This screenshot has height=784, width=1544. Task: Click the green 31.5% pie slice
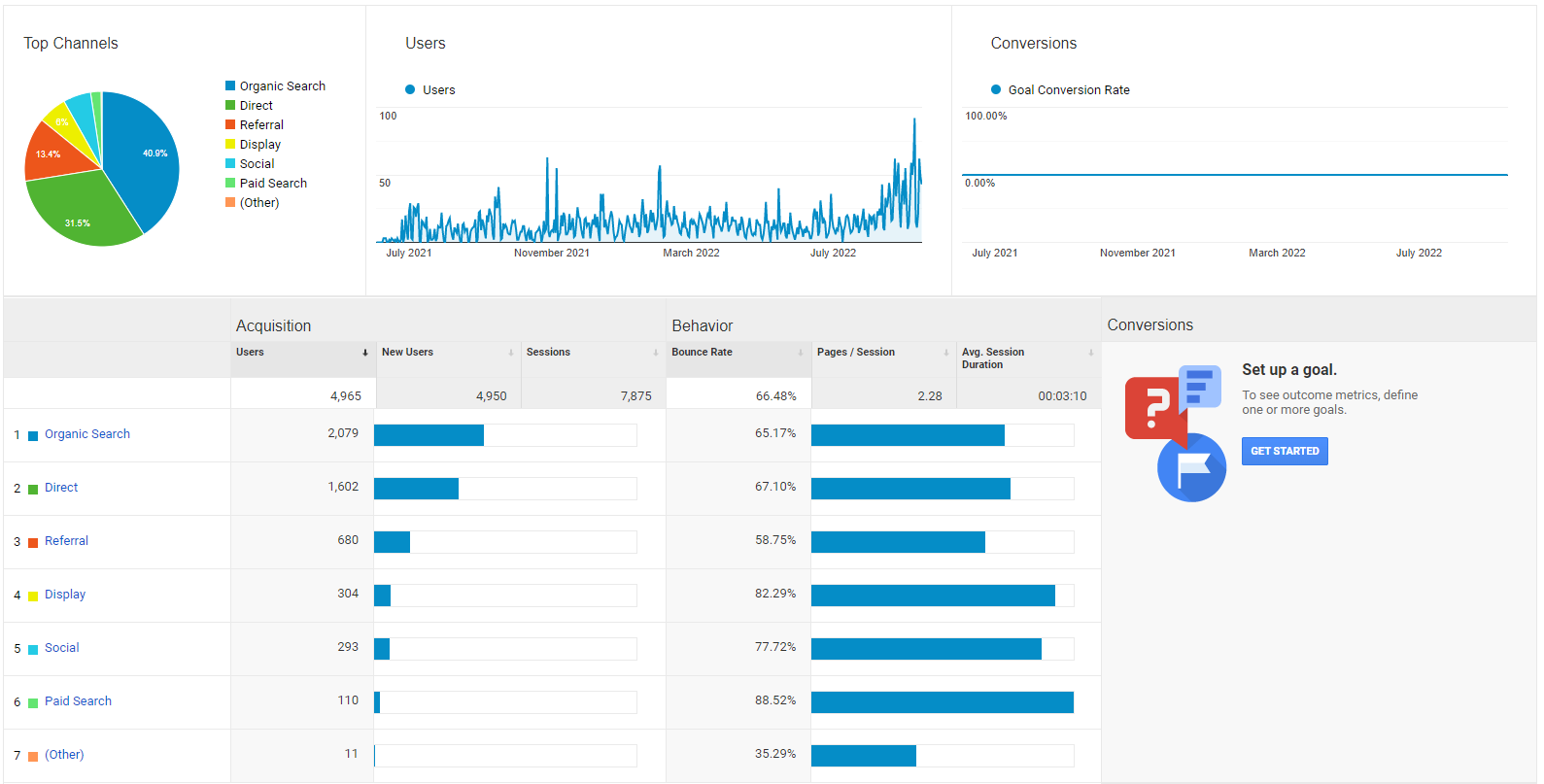tap(83, 214)
